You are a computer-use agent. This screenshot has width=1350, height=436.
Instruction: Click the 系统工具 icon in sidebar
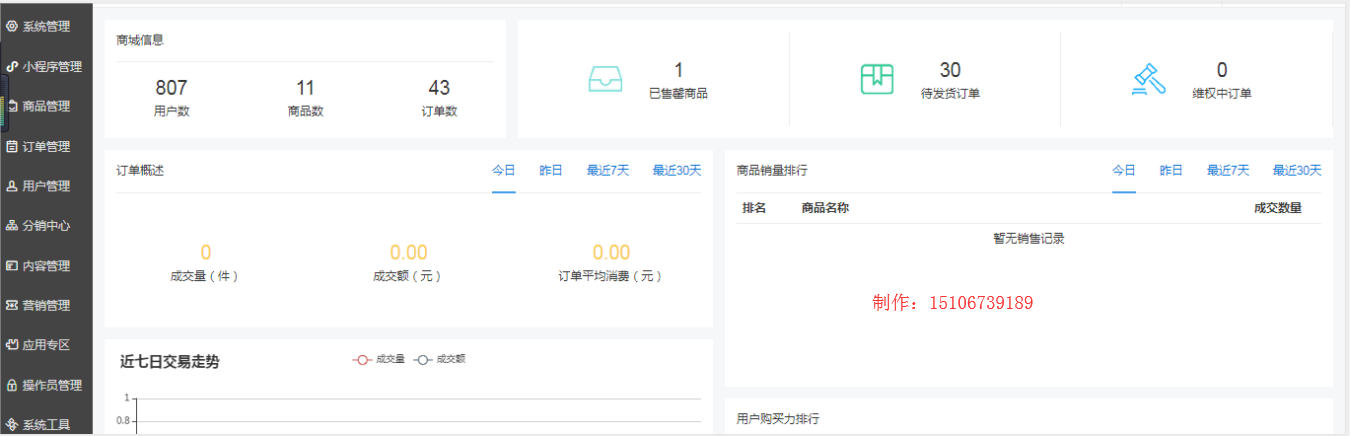[12, 425]
